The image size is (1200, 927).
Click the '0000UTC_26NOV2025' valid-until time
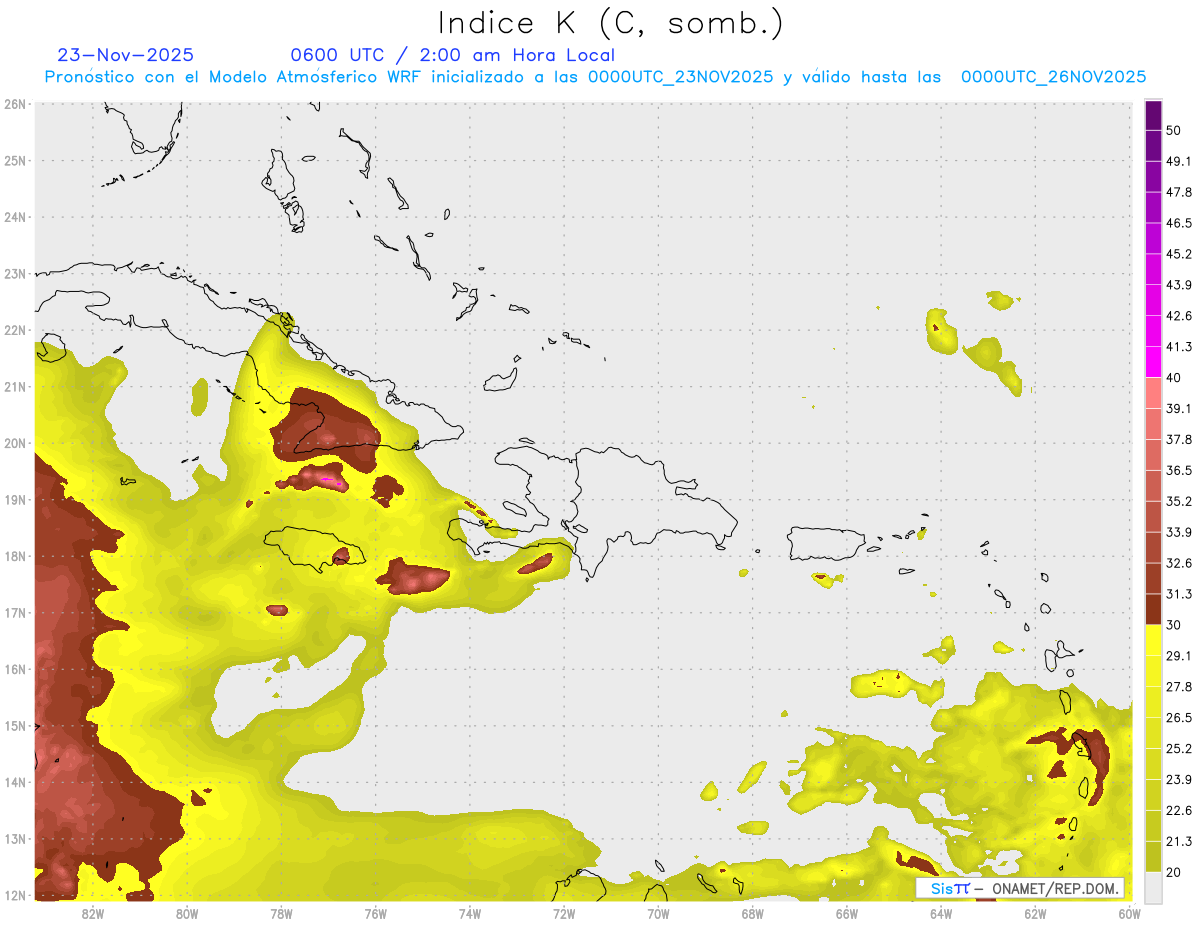pyautogui.click(x=1053, y=77)
